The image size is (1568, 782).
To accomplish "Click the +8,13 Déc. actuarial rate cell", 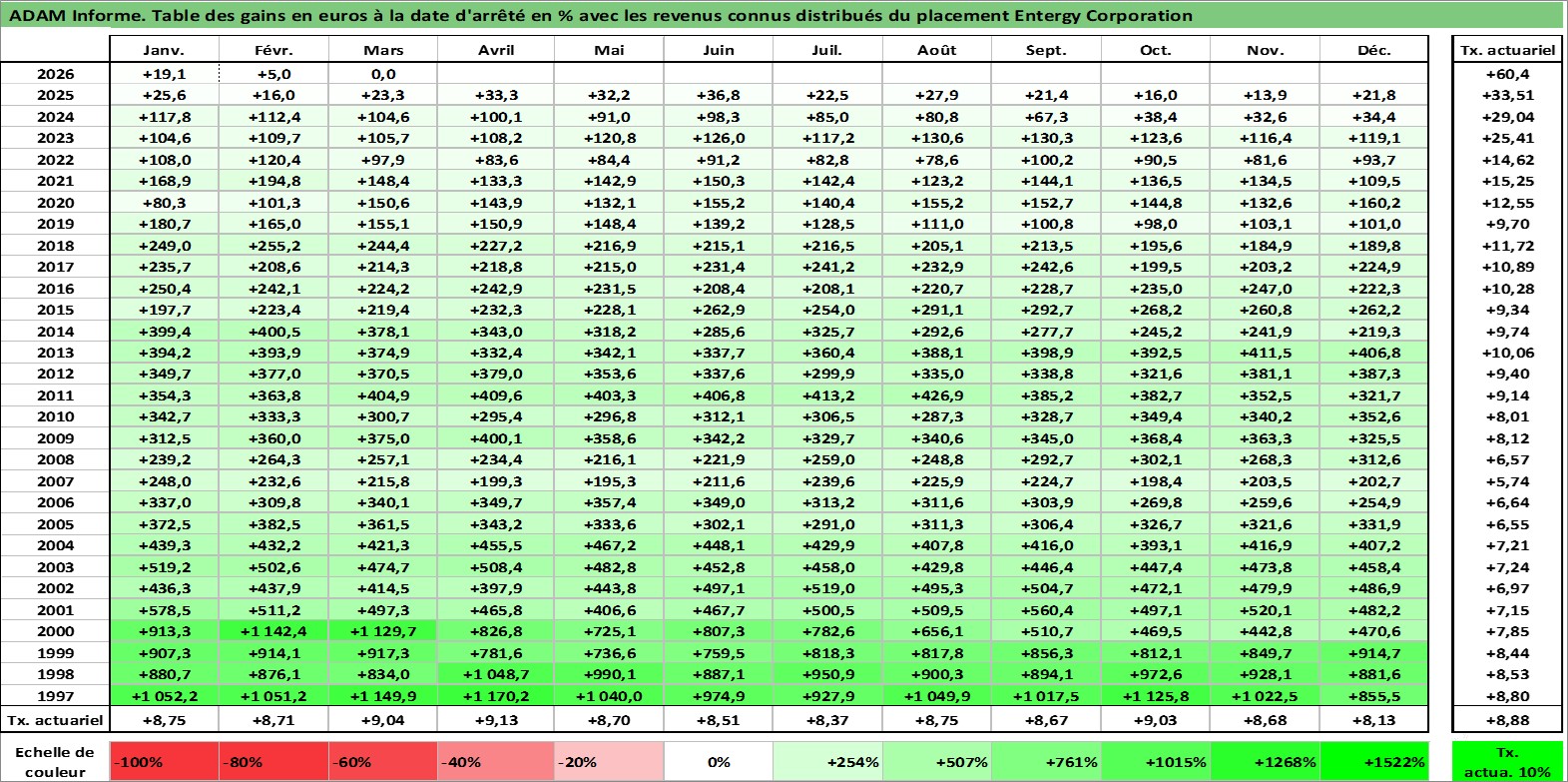I will [x=1373, y=719].
